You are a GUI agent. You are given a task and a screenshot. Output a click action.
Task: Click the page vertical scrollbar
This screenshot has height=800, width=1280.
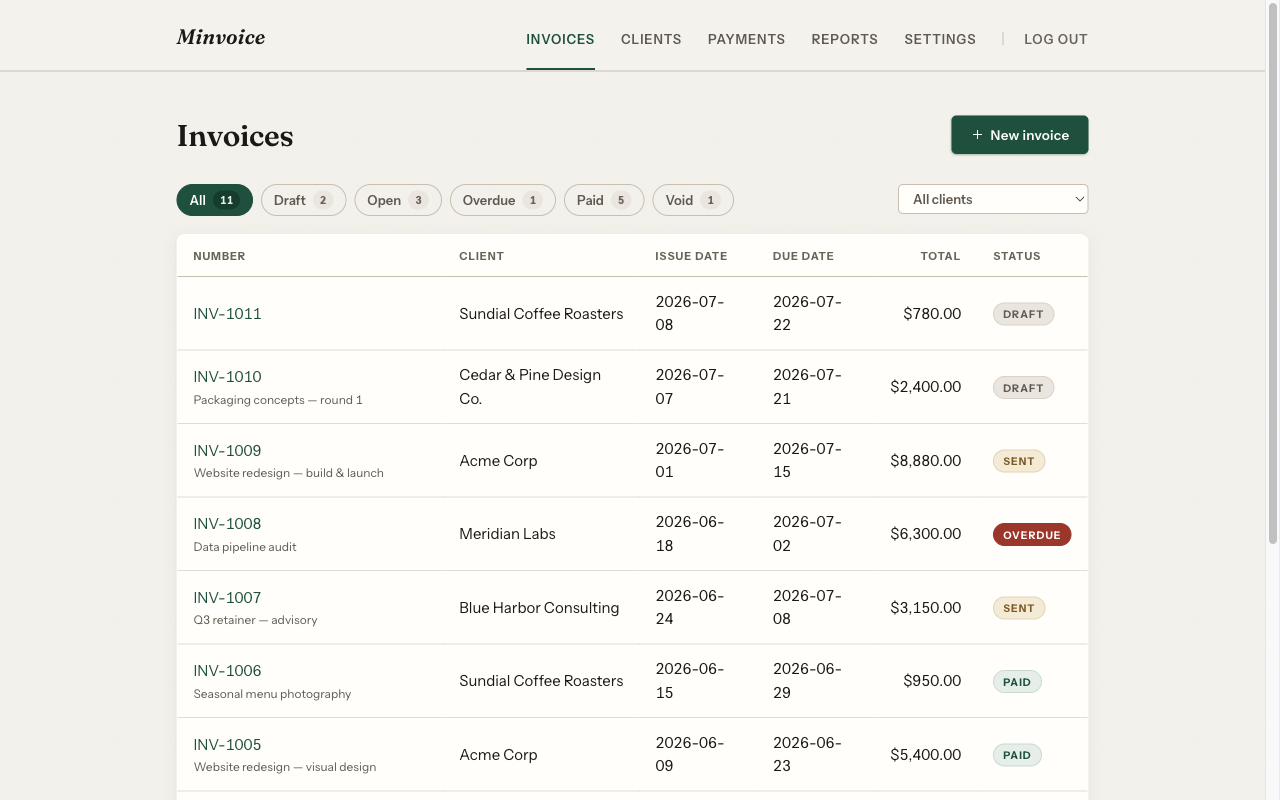click(x=1273, y=275)
